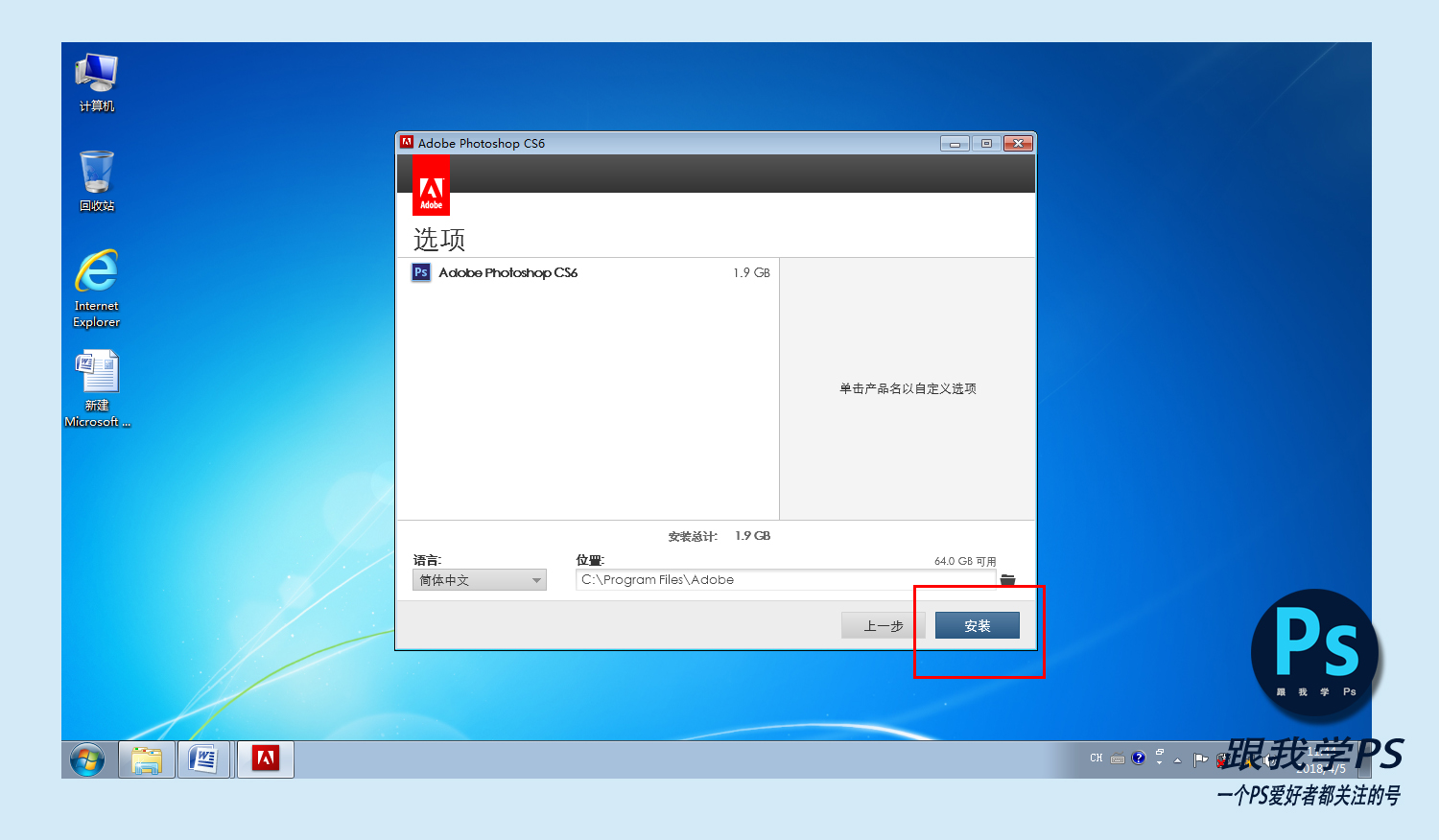Start installation with the 安装 button
The image size is (1439, 840).
tap(978, 625)
